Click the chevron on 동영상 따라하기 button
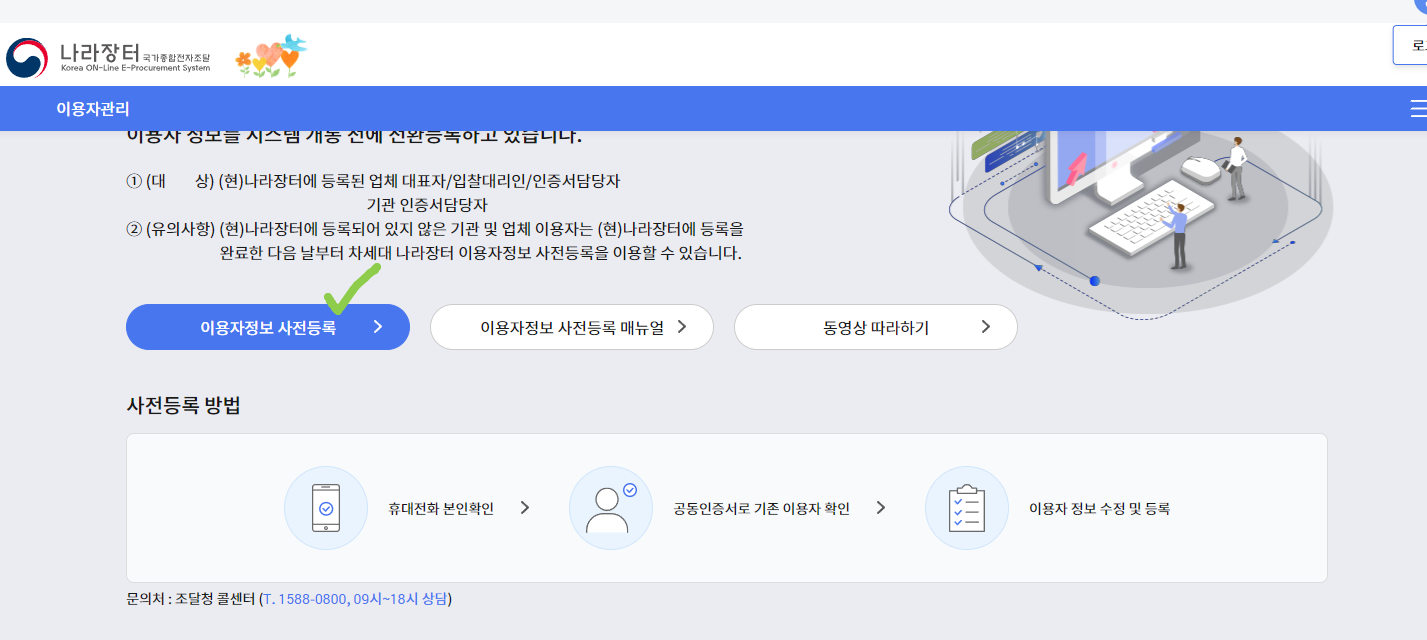The image size is (1427, 640). (986, 327)
